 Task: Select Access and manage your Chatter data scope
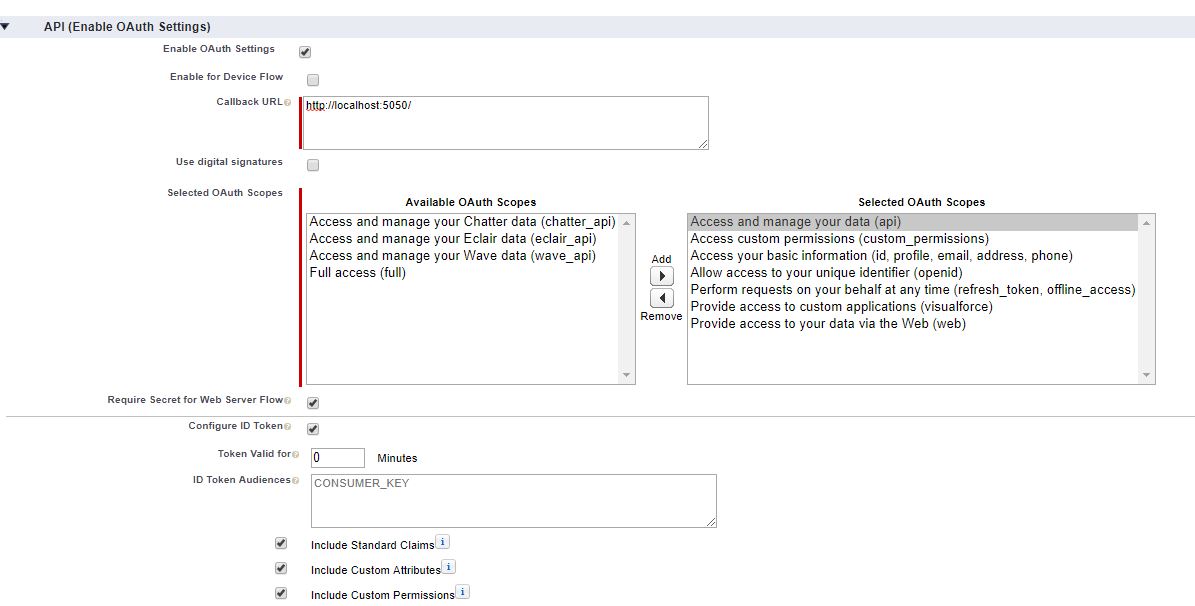462,222
